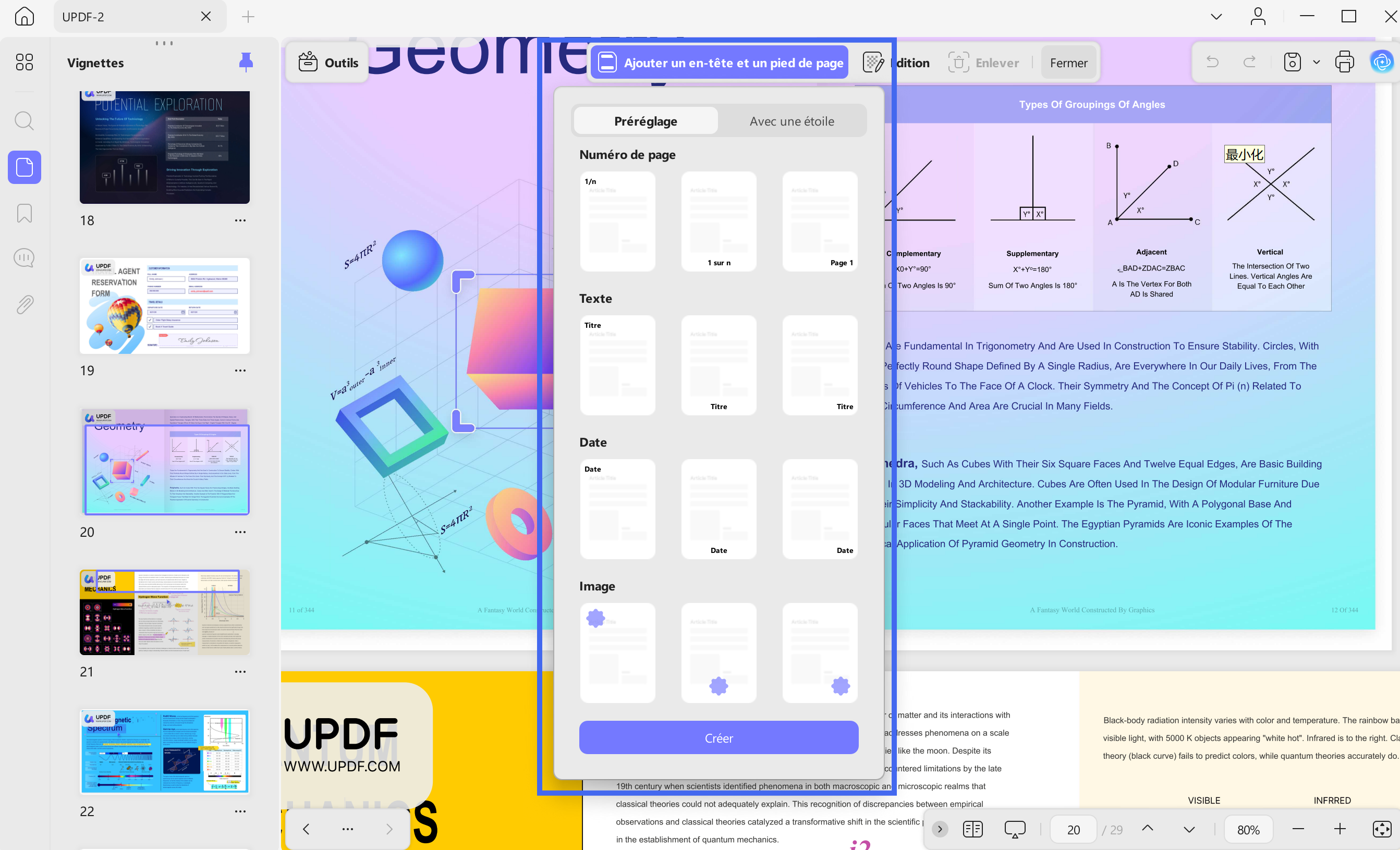Click the Créer button
Image resolution: width=1400 pixels, height=850 pixels.
coord(719,737)
